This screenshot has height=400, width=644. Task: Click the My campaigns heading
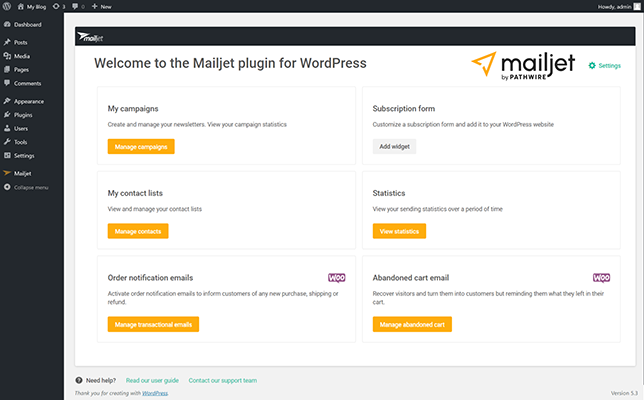133,108
